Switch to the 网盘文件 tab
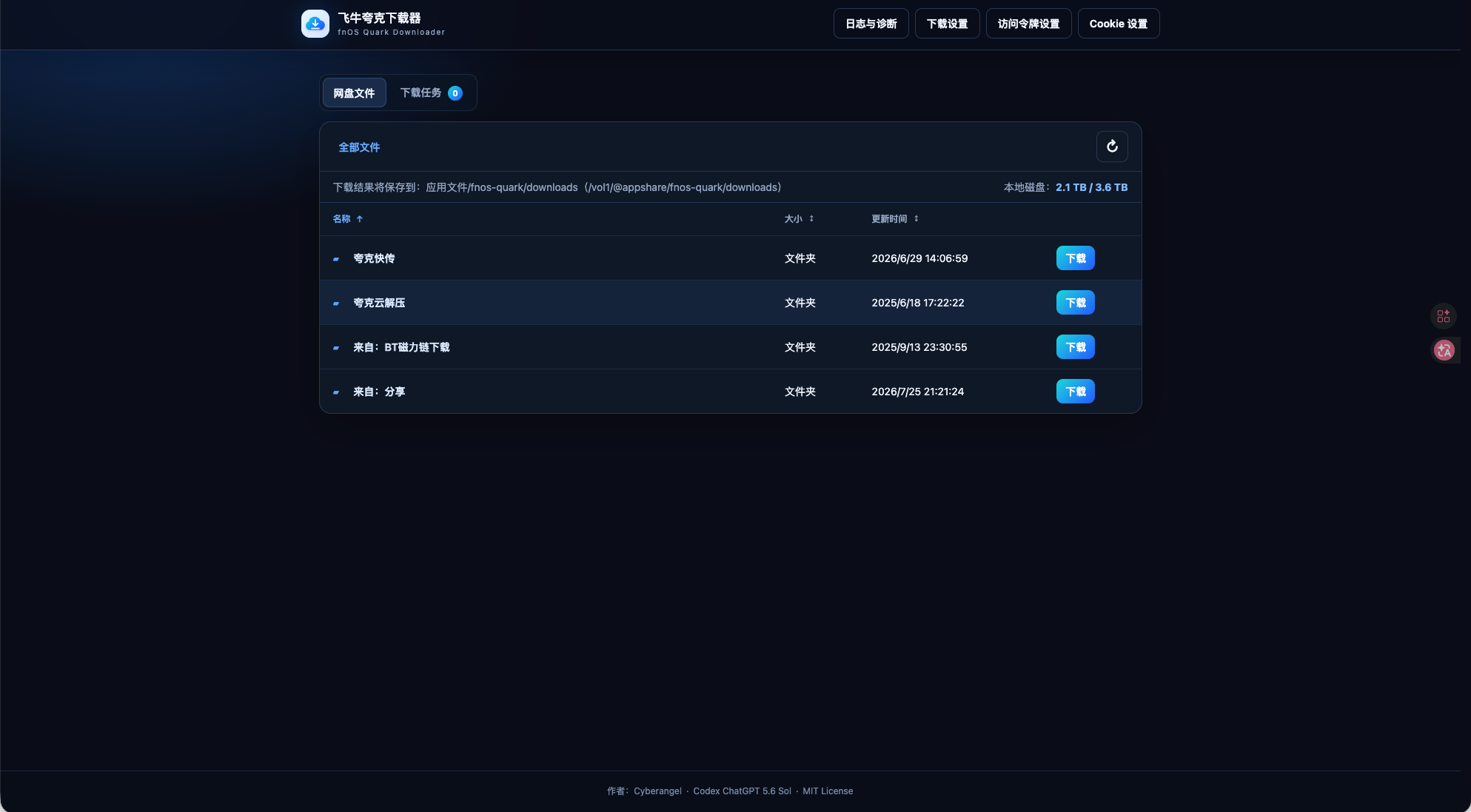Viewport: 1471px width, 812px height. (354, 93)
